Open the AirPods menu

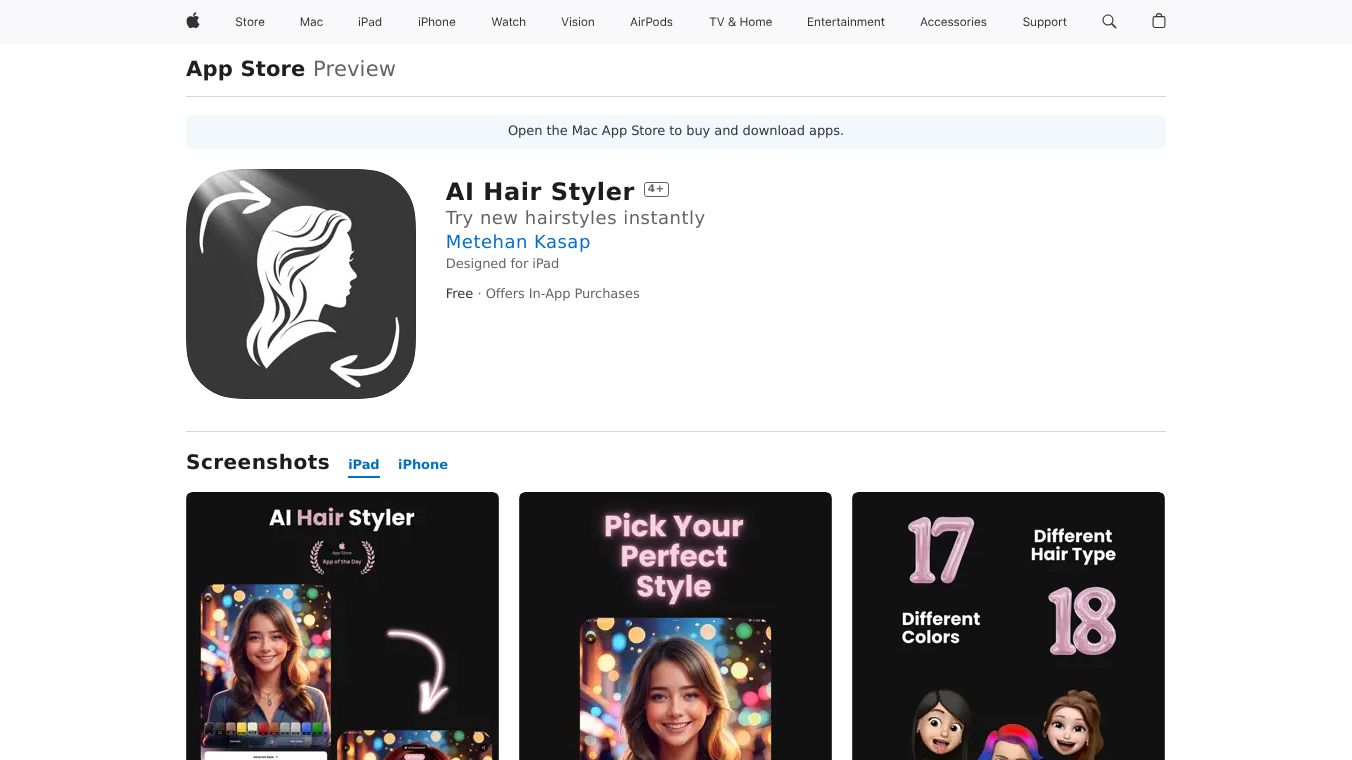tap(652, 22)
